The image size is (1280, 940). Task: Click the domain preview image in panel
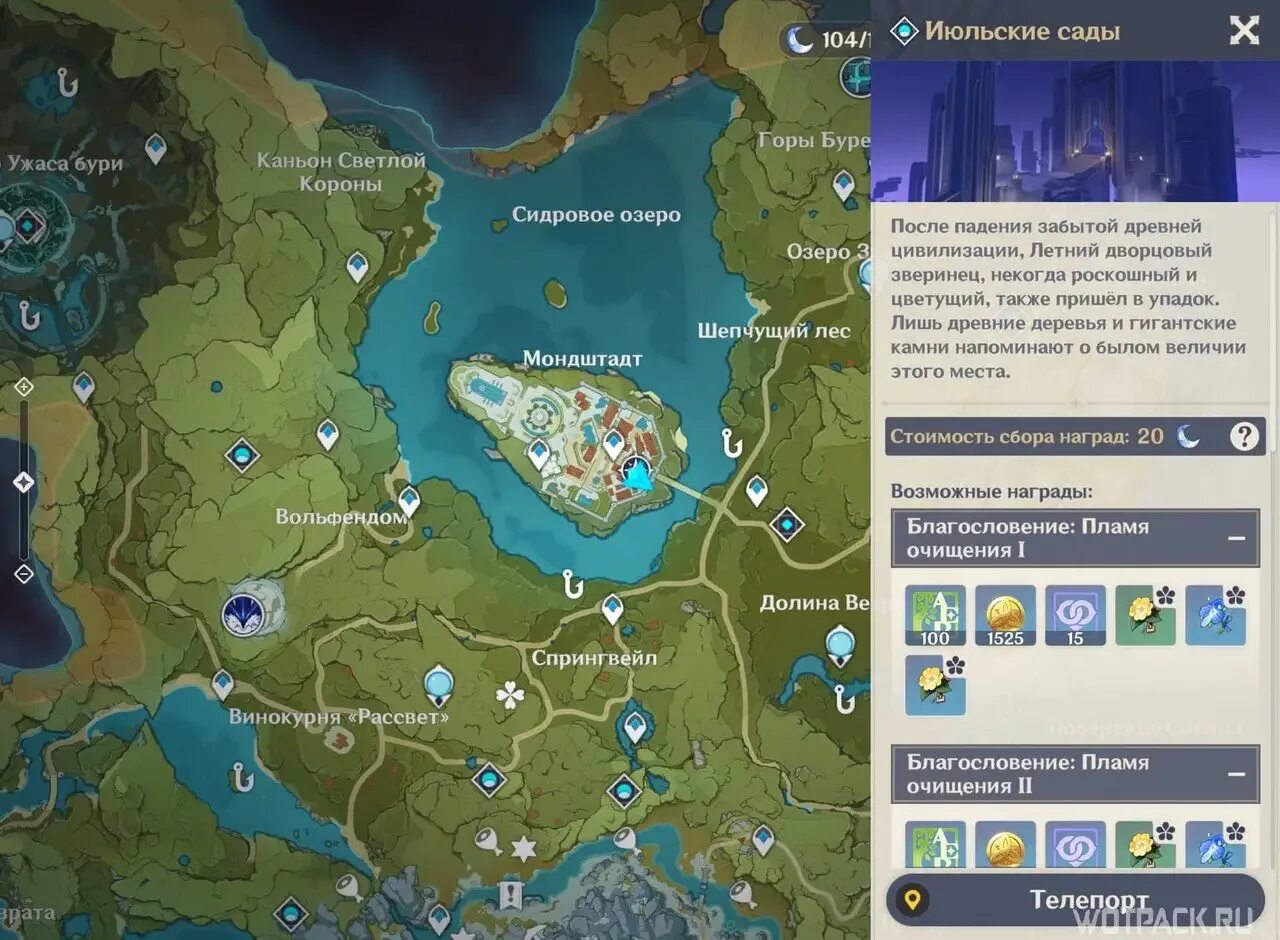(x=1075, y=131)
